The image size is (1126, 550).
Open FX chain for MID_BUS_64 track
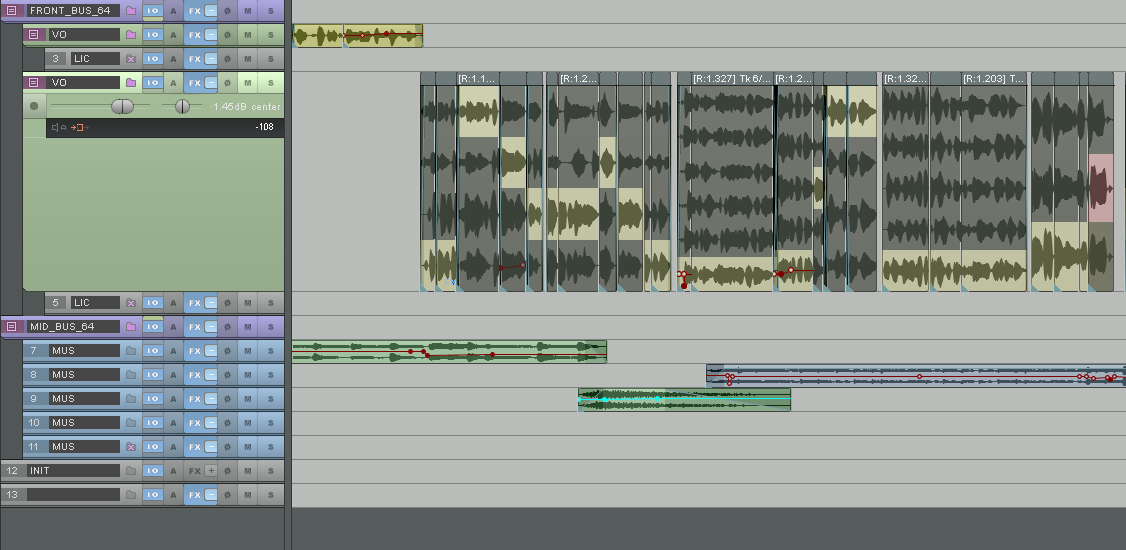pyautogui.click(x=194, y=327)
